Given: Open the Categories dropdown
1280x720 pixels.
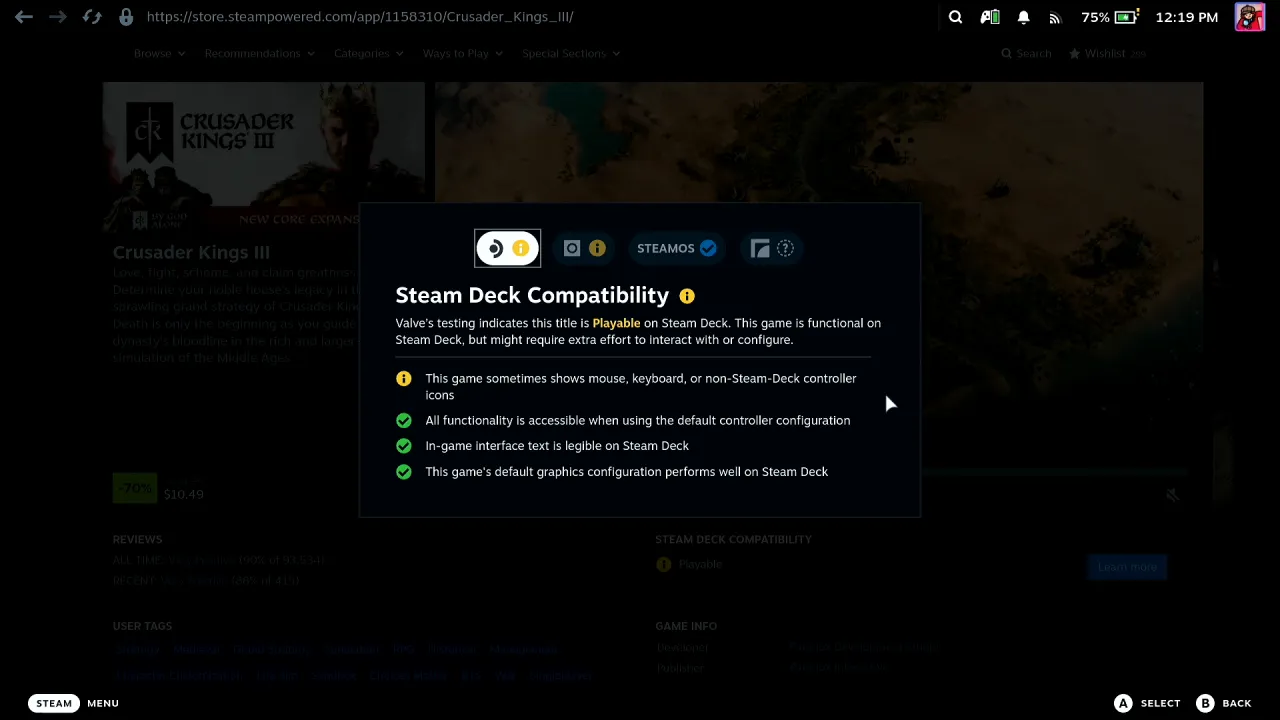Looking at the screenshot, I should point(368,53).
